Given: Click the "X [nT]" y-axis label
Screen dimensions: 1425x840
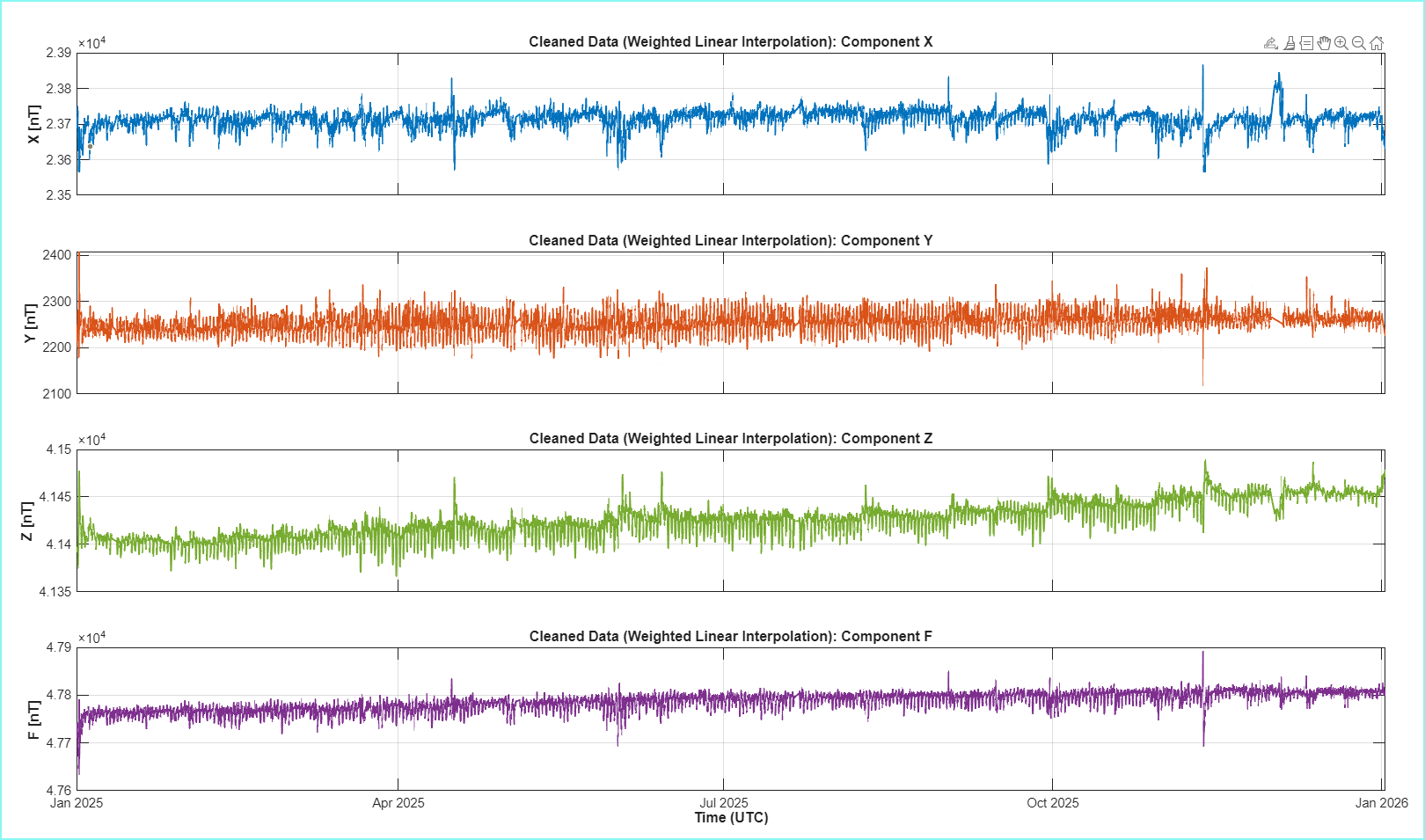Looking at the screenshot, I should [x=33, y=124].
